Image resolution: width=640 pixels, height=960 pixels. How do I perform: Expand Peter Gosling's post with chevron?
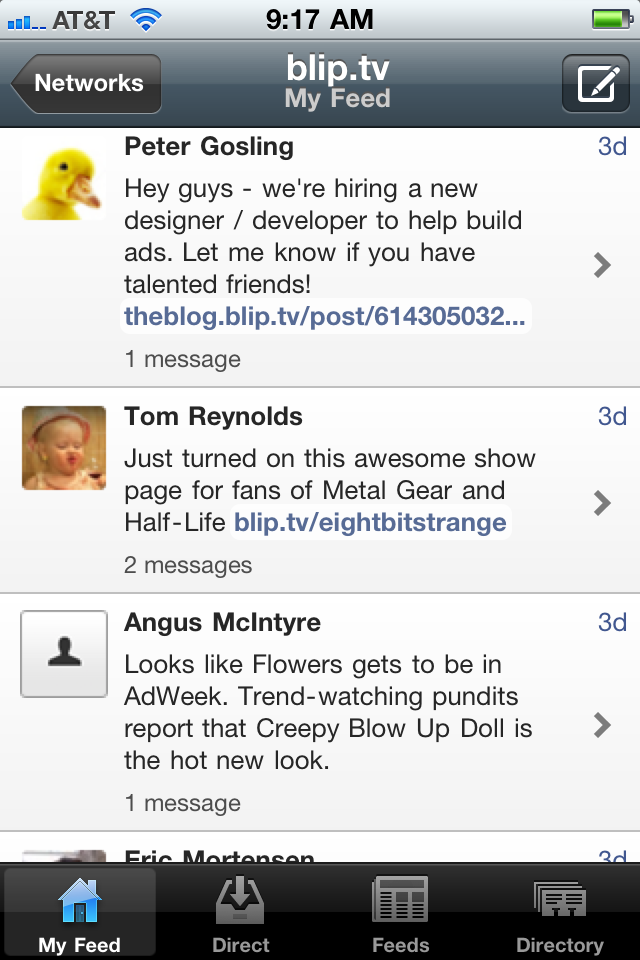602,264
